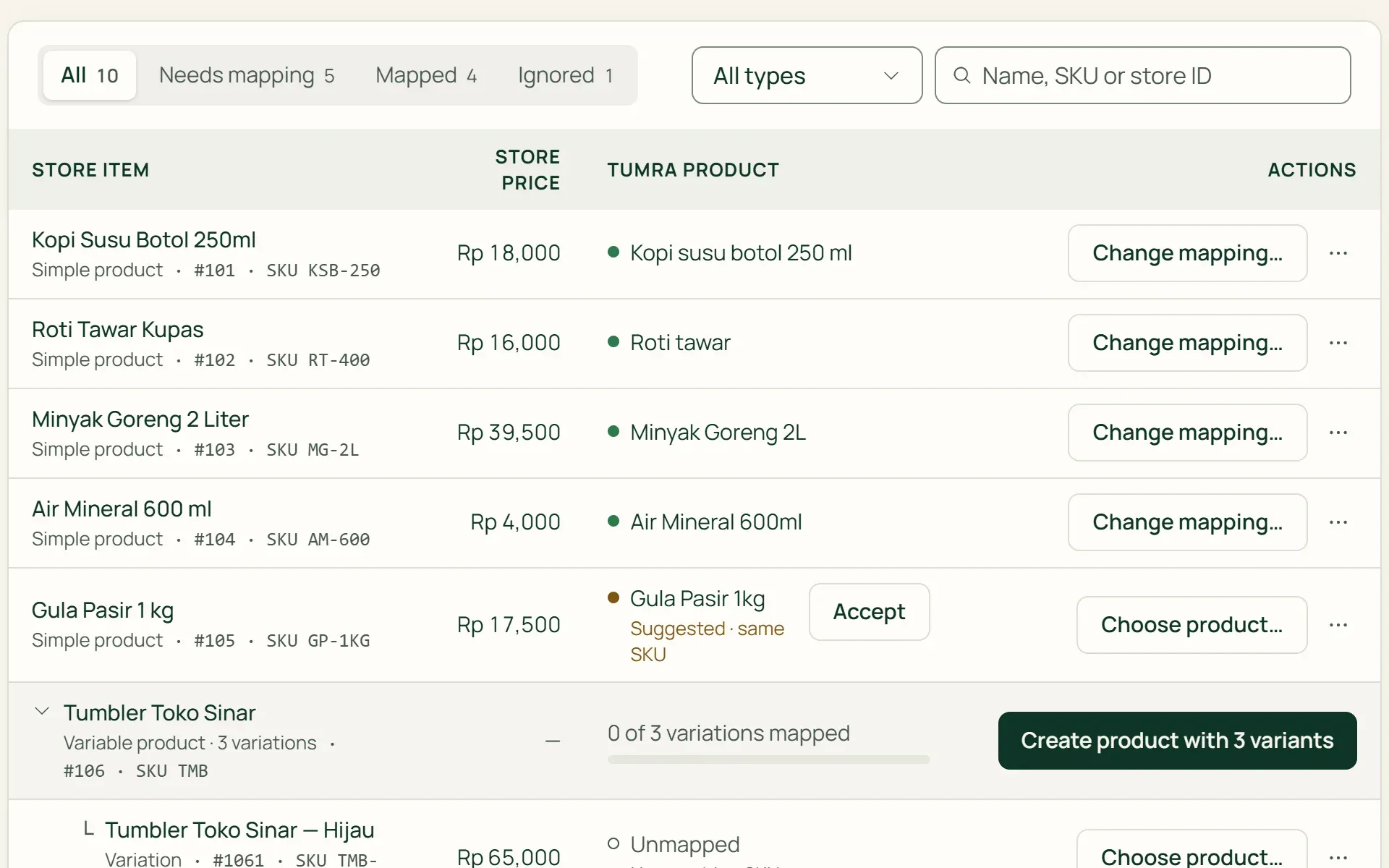This screenshot has width=1389, height=868.
Task: Click Change mapping for Air Mineral 600 ml
Action: click(x=1187, y=522)
